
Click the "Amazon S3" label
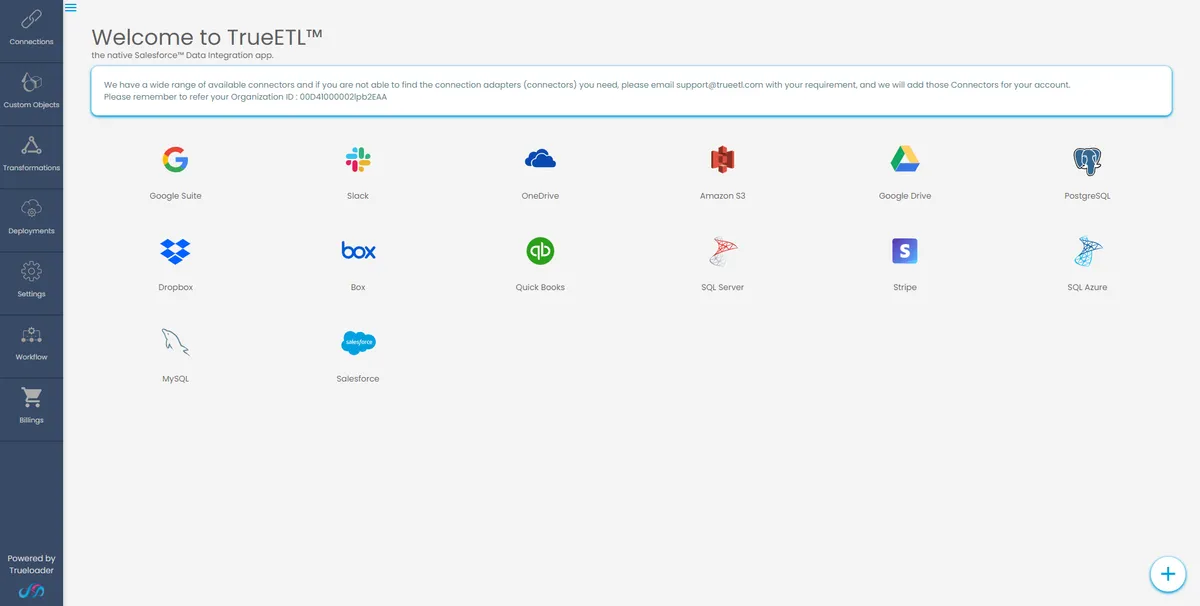point(723,196)
